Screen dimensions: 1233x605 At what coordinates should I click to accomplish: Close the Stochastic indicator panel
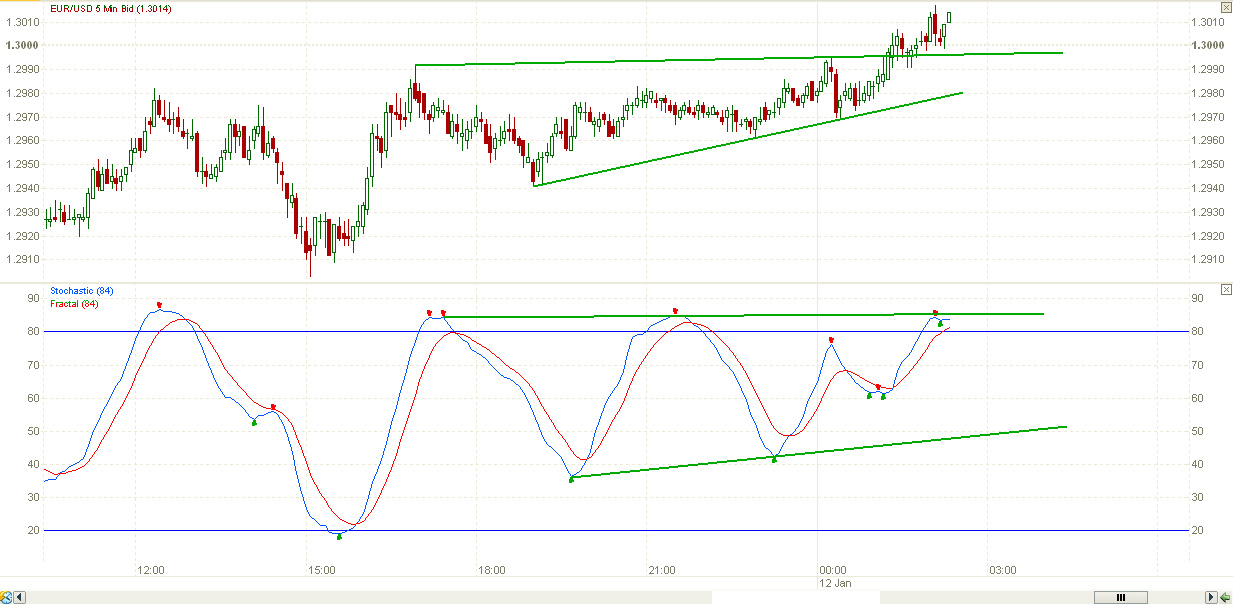[x=1226, y=290]
